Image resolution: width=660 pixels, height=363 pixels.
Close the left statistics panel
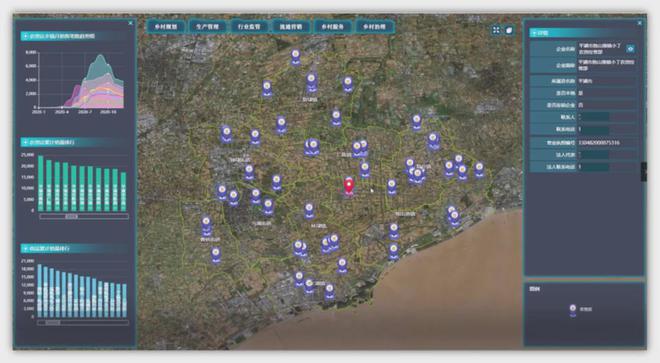130,23
